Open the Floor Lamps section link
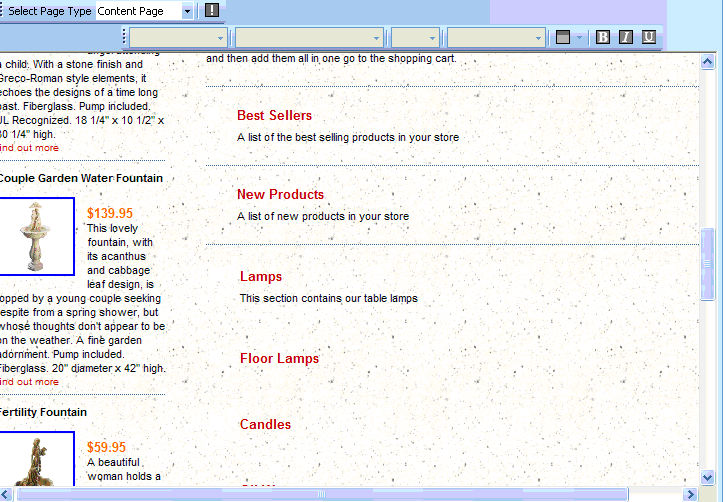The width and height of the screenshot is (726, 502). (x=279, y=358)
